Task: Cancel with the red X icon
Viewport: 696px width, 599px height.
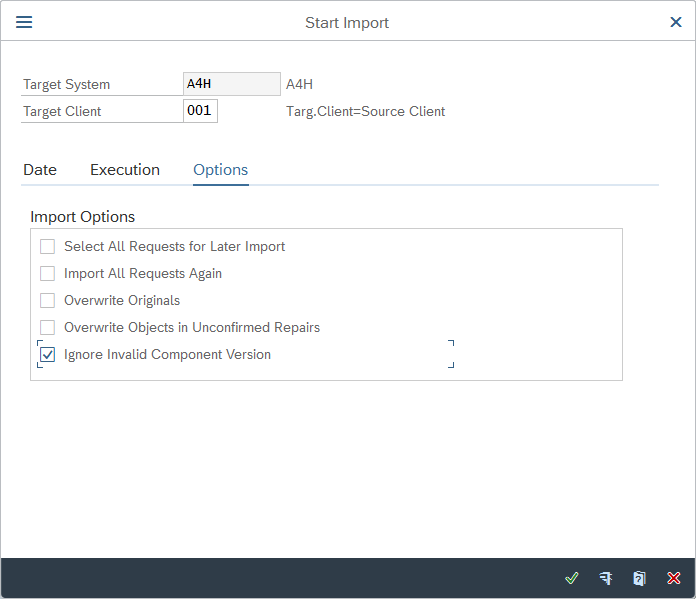Action: pos(674,578)
